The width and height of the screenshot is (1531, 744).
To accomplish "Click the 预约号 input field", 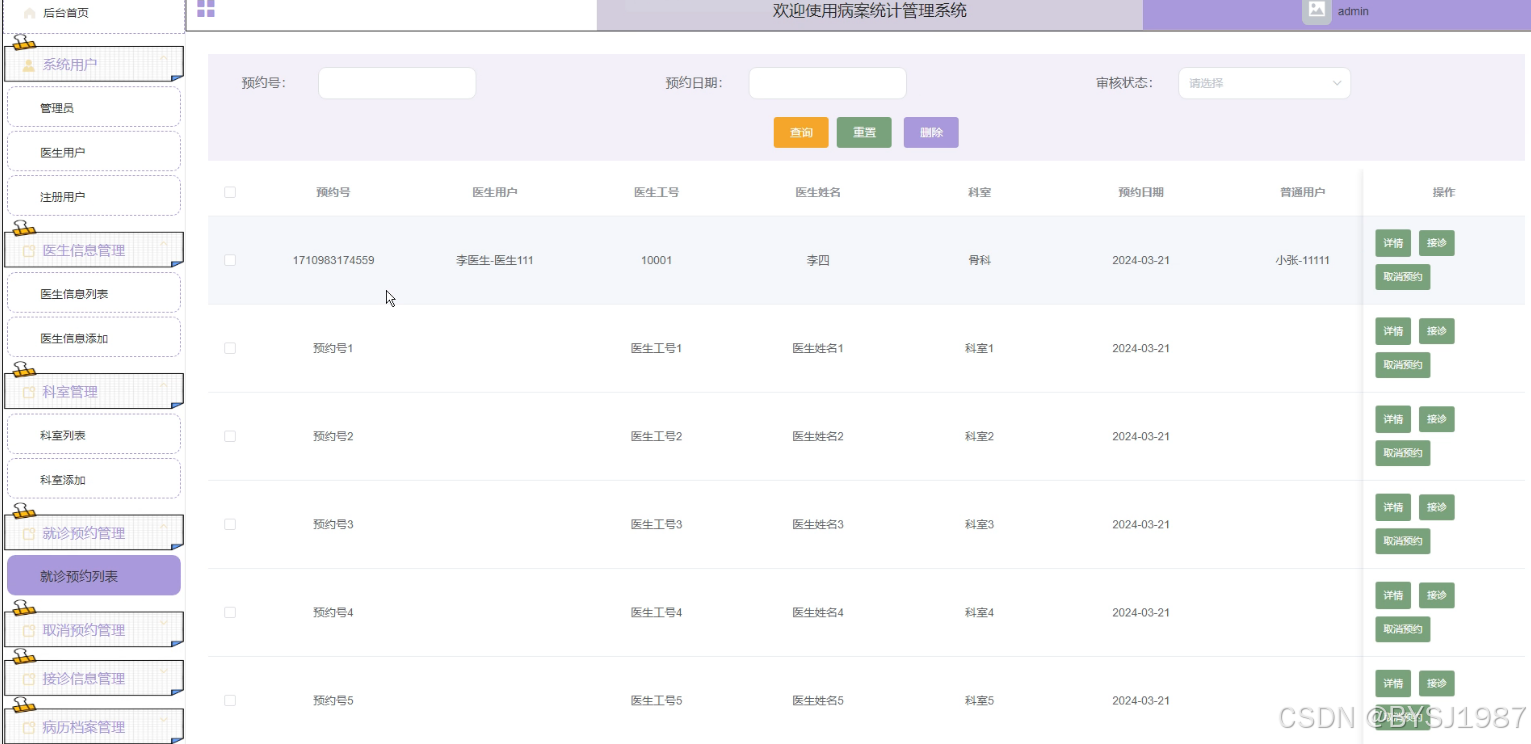I will 397,83.
